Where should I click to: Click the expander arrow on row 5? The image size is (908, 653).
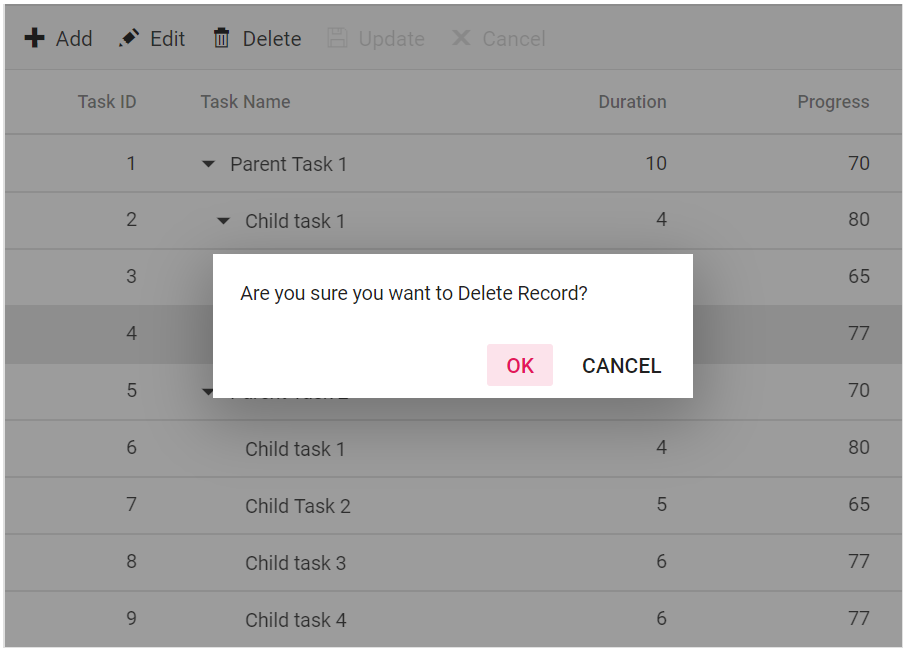click(x=207, y=391)
